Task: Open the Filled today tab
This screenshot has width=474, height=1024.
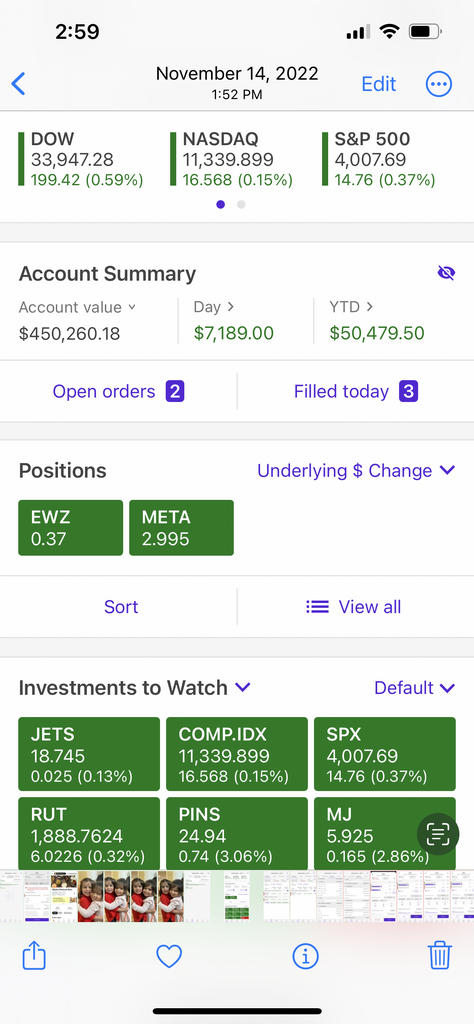Action: click(356, 392)
